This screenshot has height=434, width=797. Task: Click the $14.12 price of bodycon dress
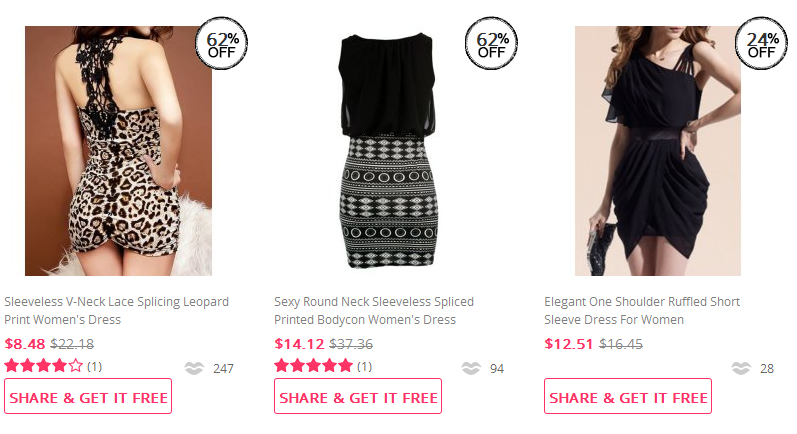[299, 344]
